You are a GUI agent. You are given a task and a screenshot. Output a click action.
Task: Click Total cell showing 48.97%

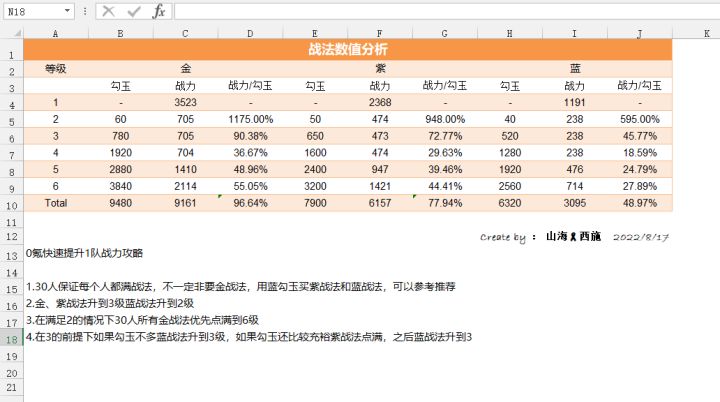[x=640, y=203]
